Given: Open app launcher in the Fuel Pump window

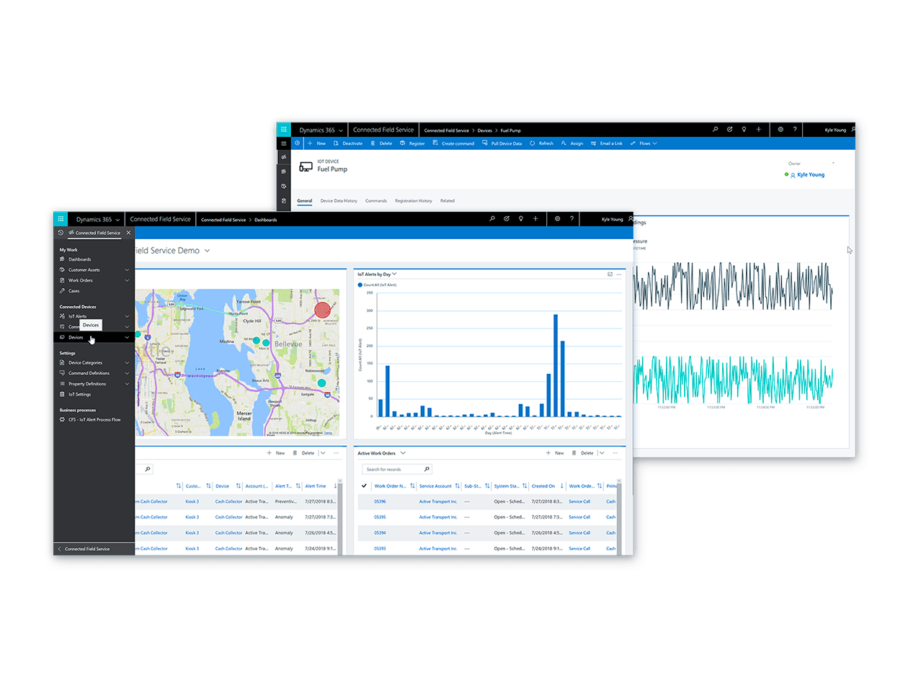Looking at the screenshot, I should tap(284, 130).
